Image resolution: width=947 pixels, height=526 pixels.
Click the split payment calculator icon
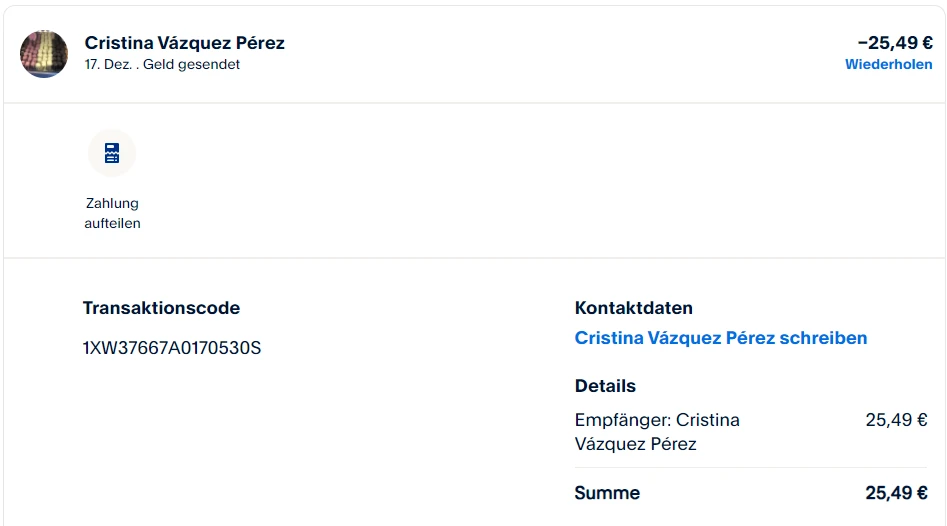click(112, 153)
